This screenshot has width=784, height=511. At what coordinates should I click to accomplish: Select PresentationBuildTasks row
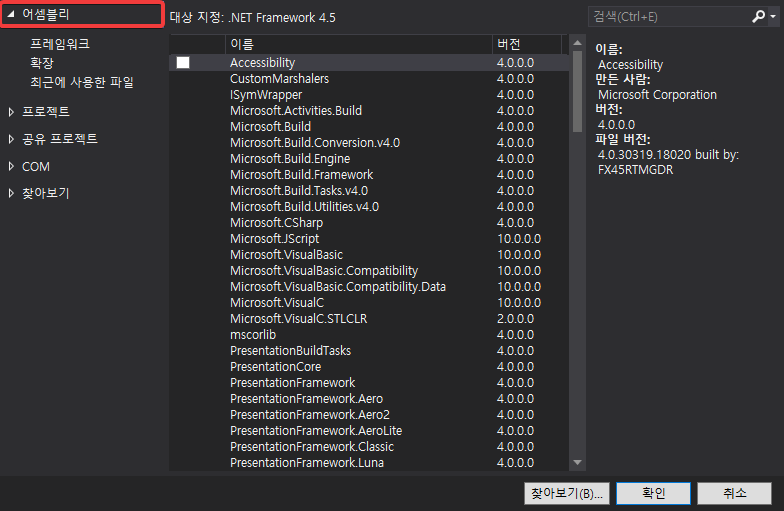(x=369, y=350)
